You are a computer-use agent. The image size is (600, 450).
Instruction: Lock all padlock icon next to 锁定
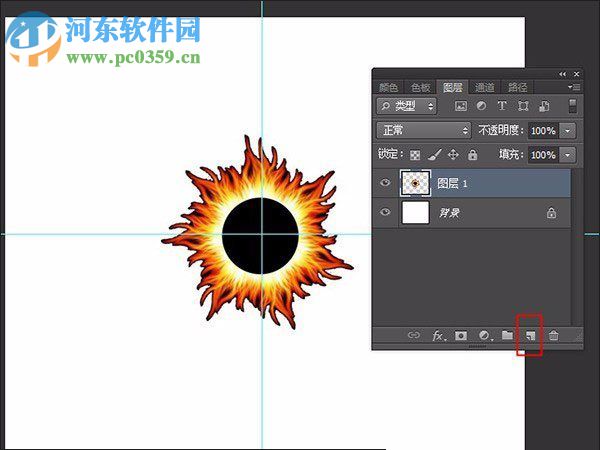coord(473,155)
